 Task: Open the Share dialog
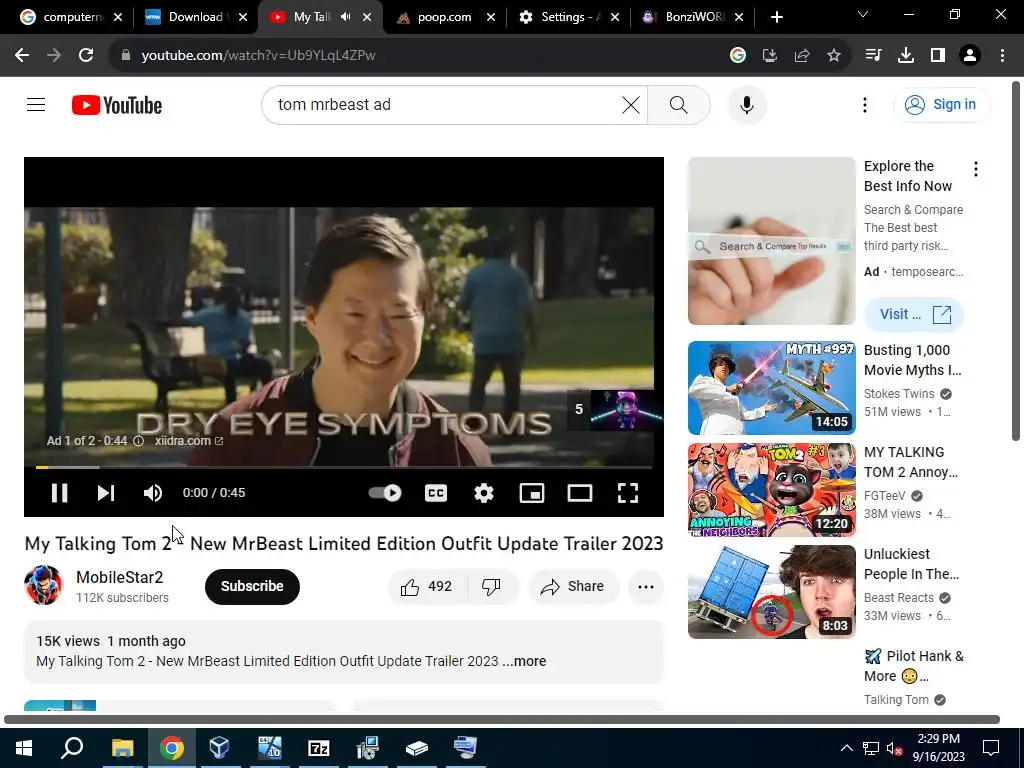point(572,586)
